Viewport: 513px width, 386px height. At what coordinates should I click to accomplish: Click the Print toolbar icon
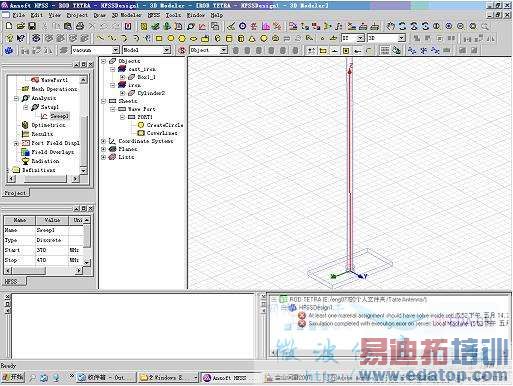point(80,26)
